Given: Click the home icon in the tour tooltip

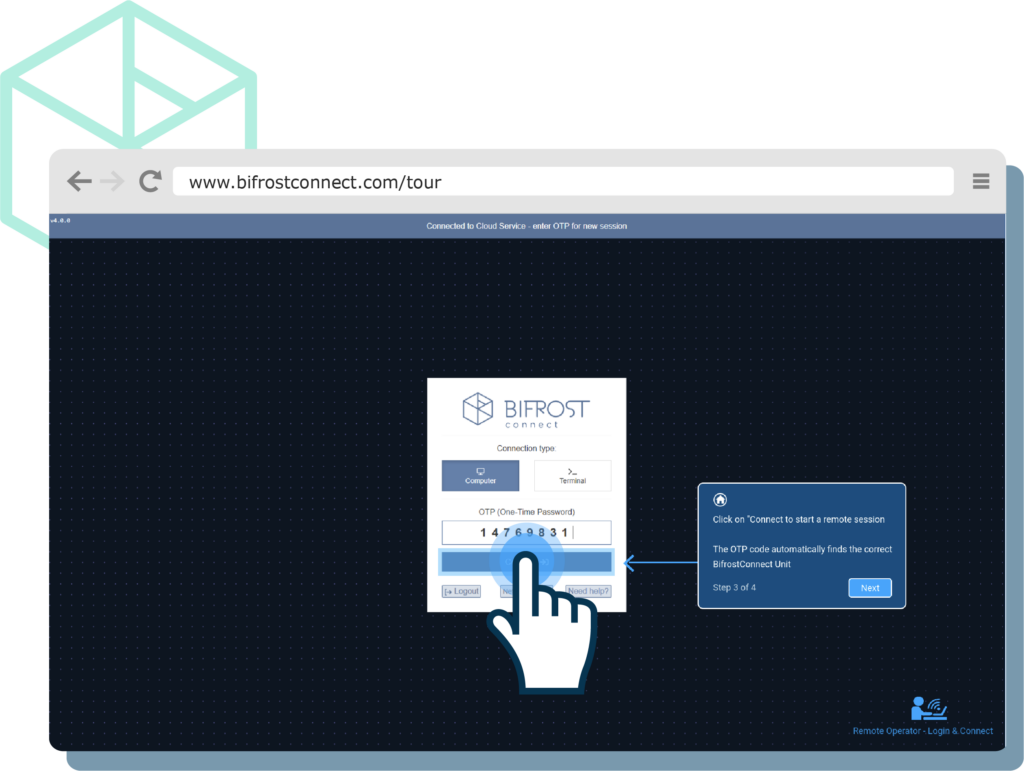Looking at the screenshot, I should pos(720,499).
